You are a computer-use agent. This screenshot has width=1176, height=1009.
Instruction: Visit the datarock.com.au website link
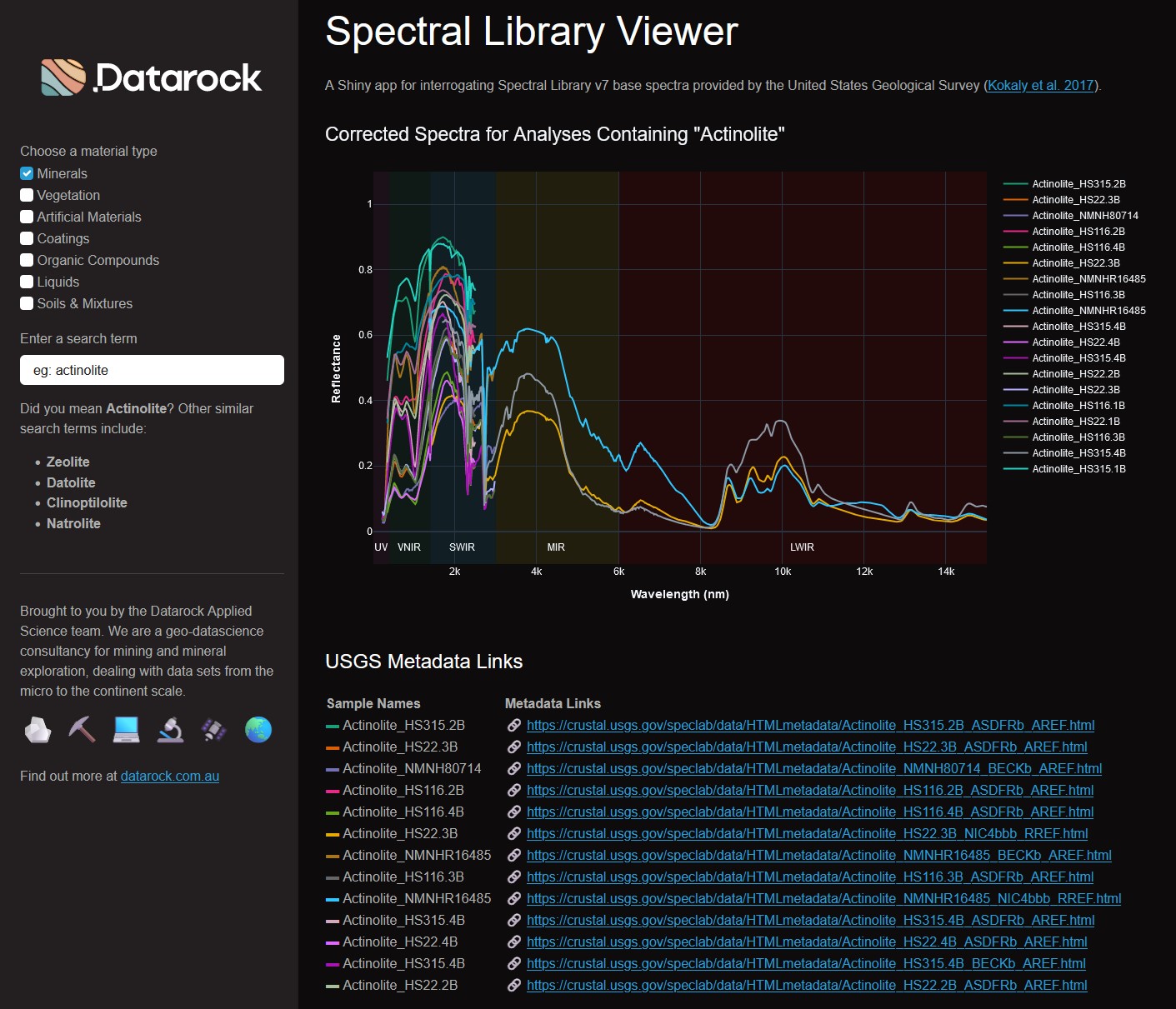pyautogui.click(x=170, y=776)
